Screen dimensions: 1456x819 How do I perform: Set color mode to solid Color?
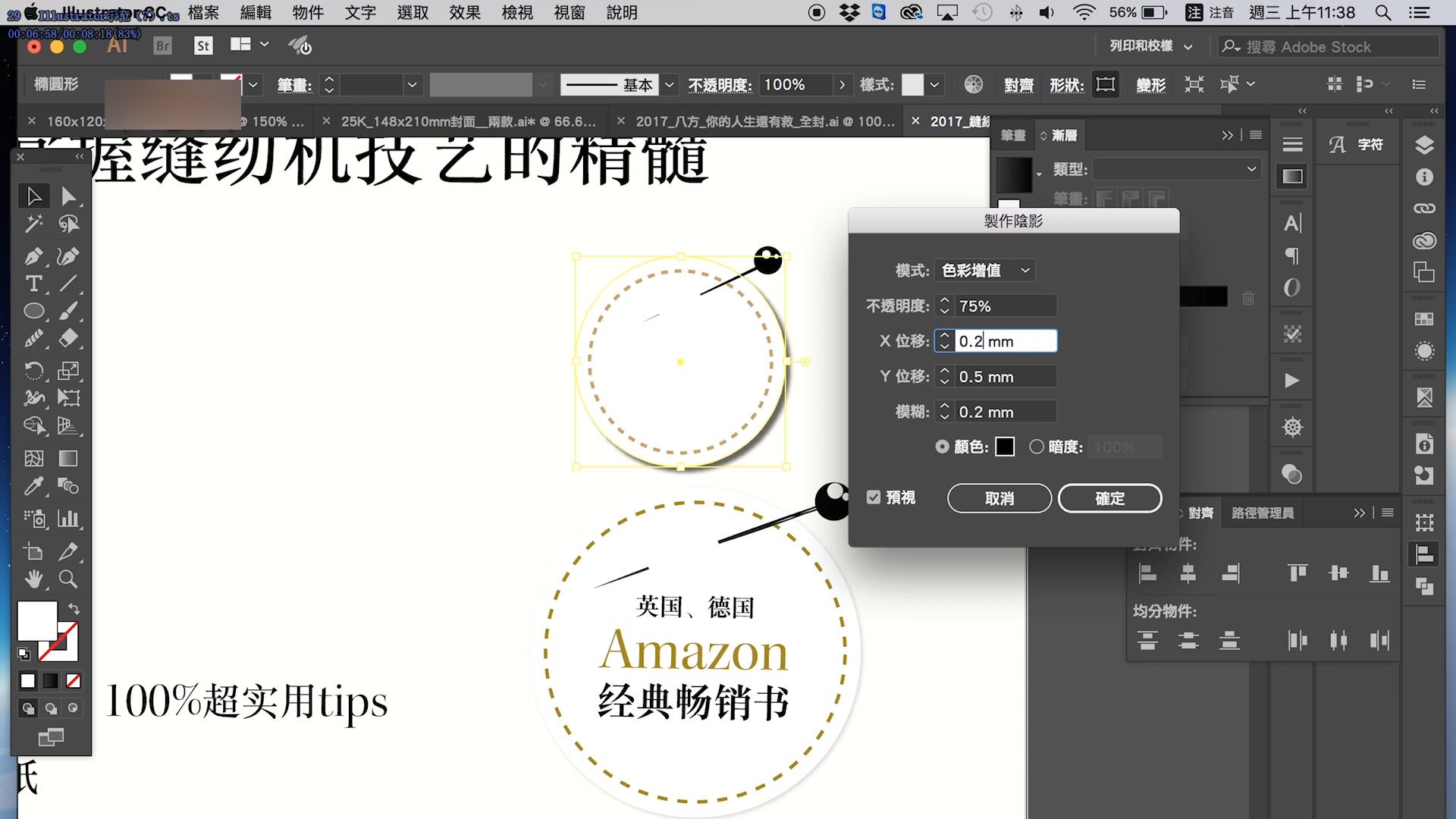point(28,681)
